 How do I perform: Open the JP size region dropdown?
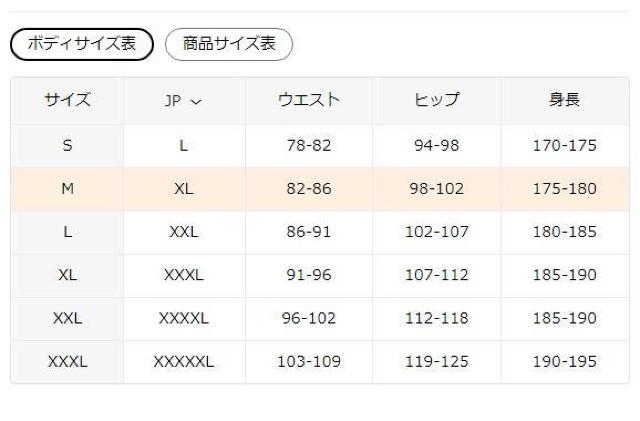coord(184,100)
